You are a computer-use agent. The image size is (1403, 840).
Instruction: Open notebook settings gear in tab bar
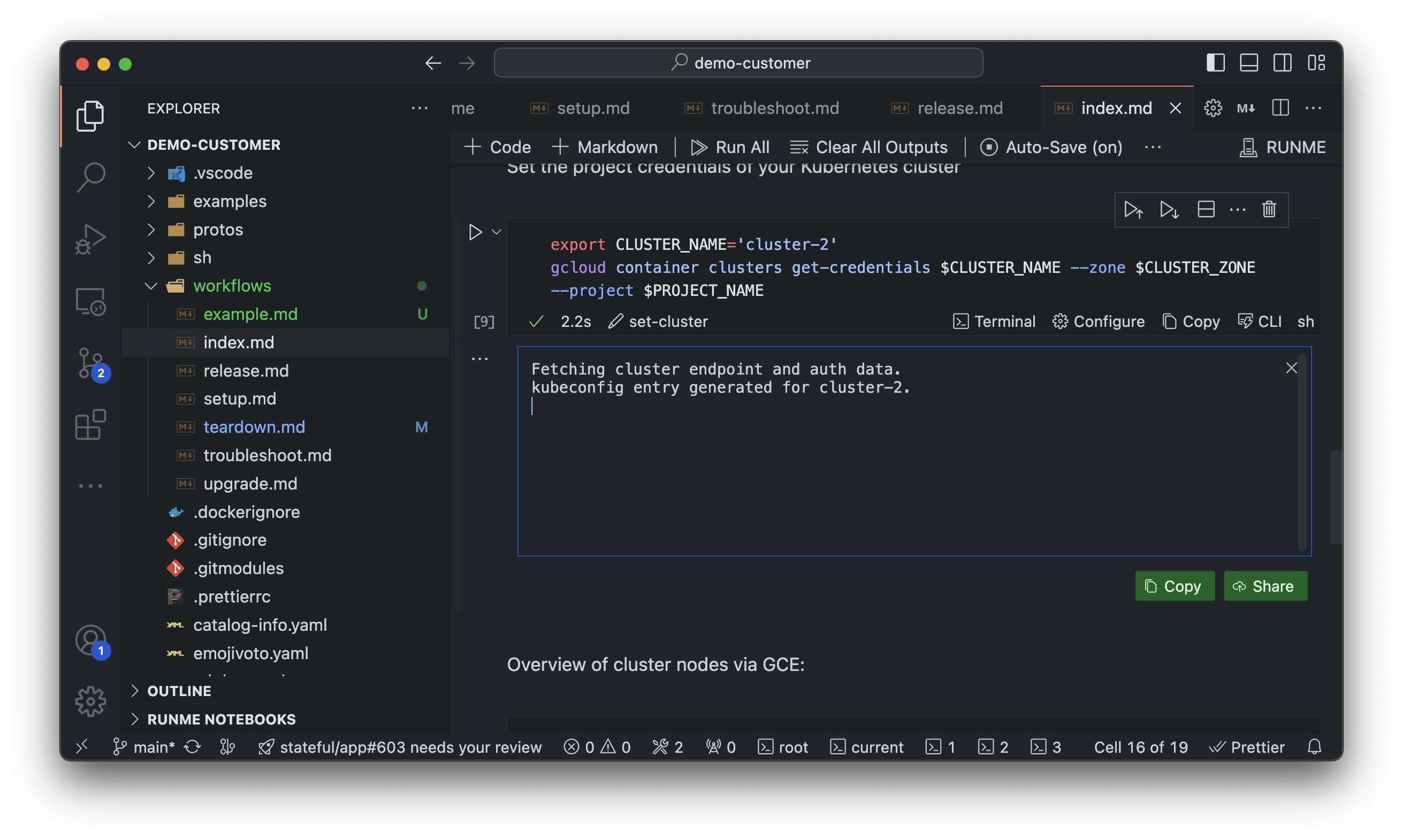click(1213, 108)
